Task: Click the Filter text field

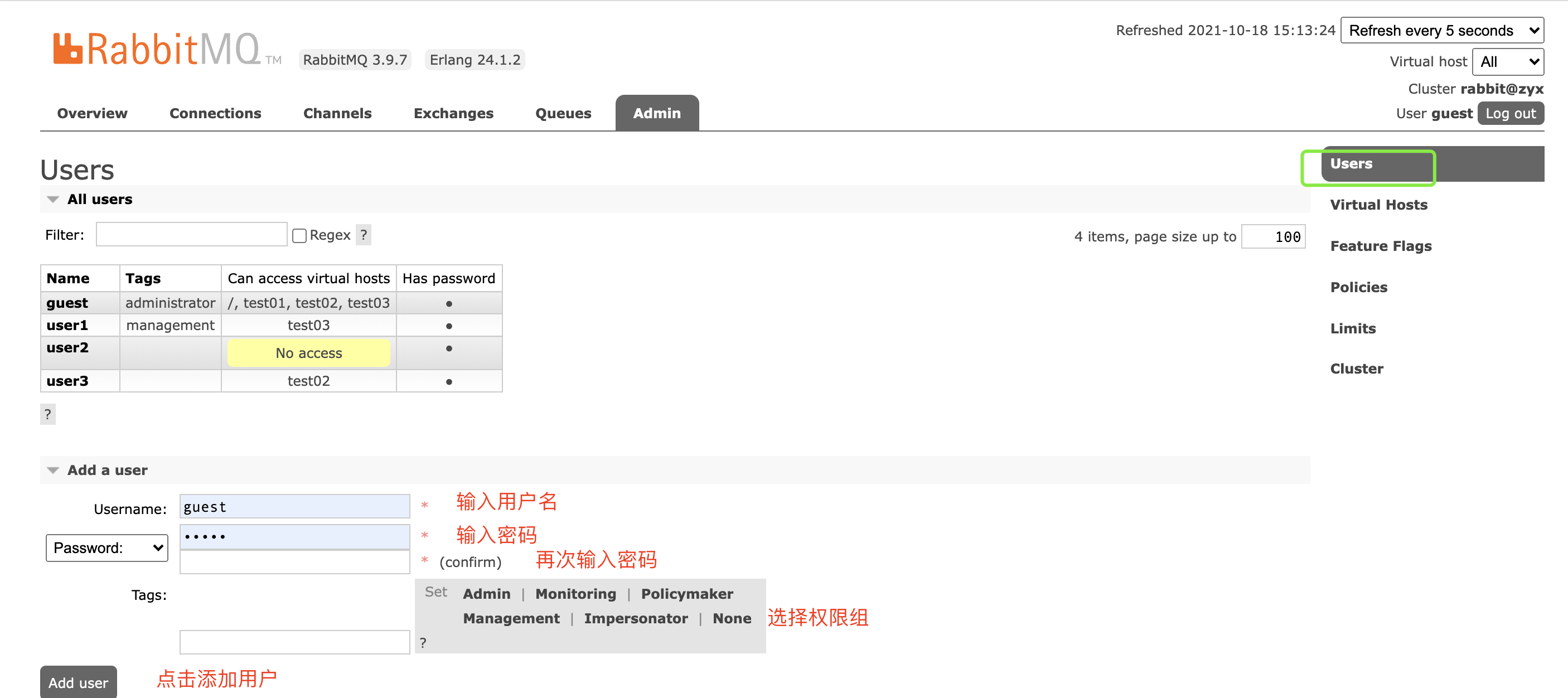Action: 191,235
